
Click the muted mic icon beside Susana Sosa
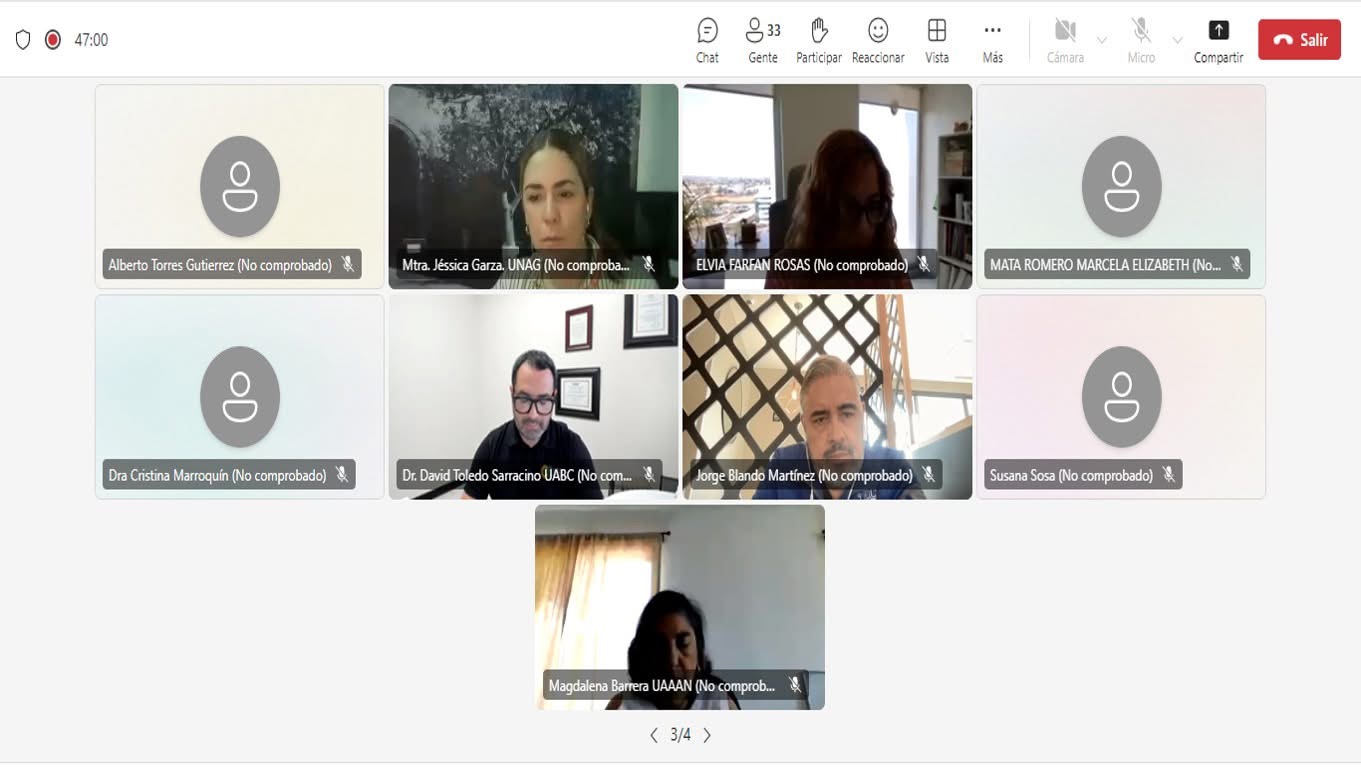pos(1168,475)
